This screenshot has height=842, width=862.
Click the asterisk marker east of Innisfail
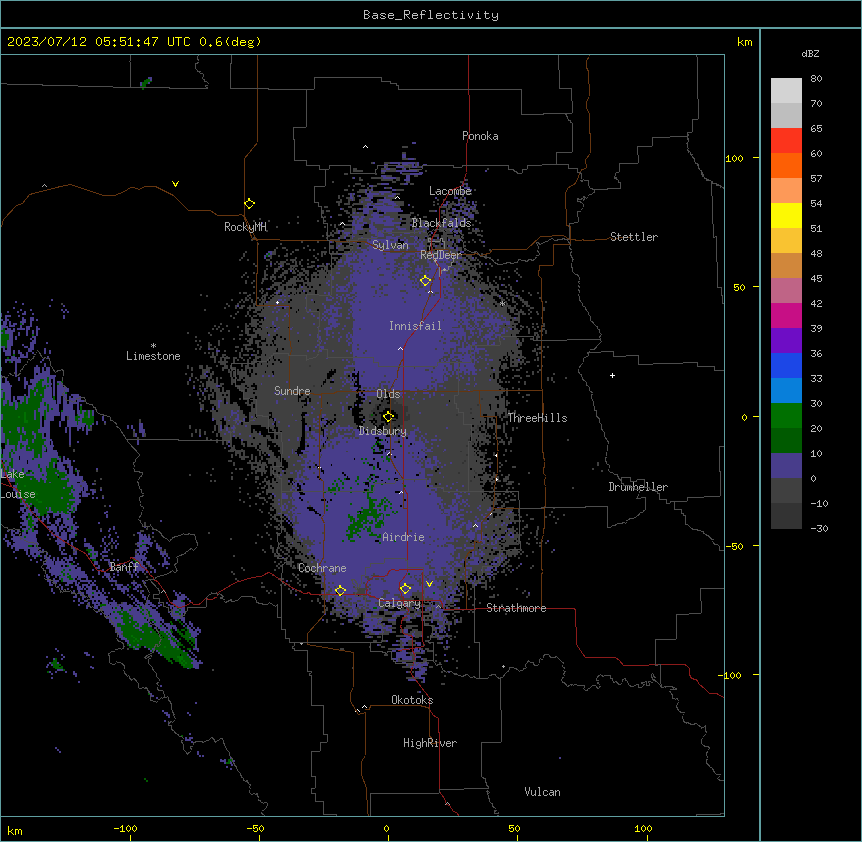click(x=502, y=303)
